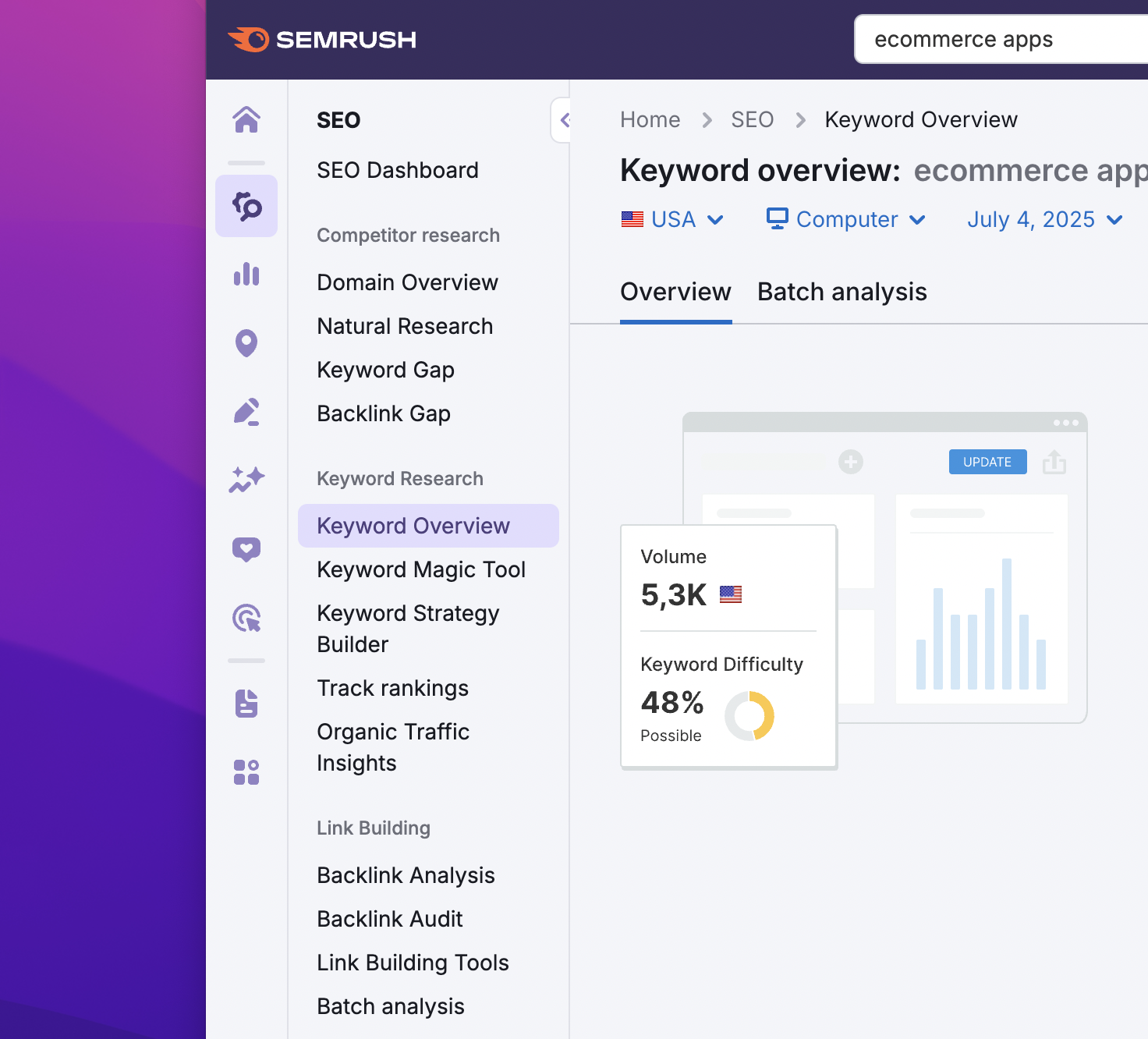Click the 48% difficulty value
The image size is (1148, 1039).
(672, 703)
